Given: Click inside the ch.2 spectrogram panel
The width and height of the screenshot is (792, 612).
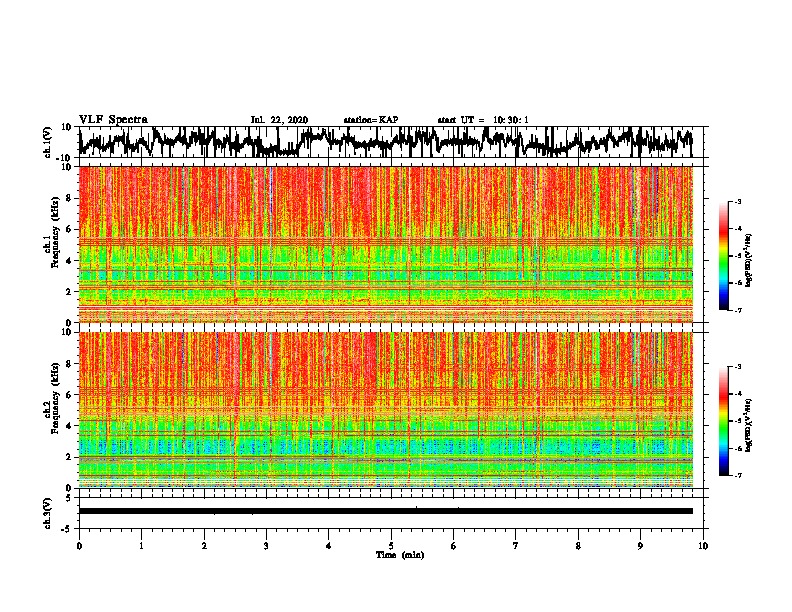Looking at the screenshot, I should 386,410.
